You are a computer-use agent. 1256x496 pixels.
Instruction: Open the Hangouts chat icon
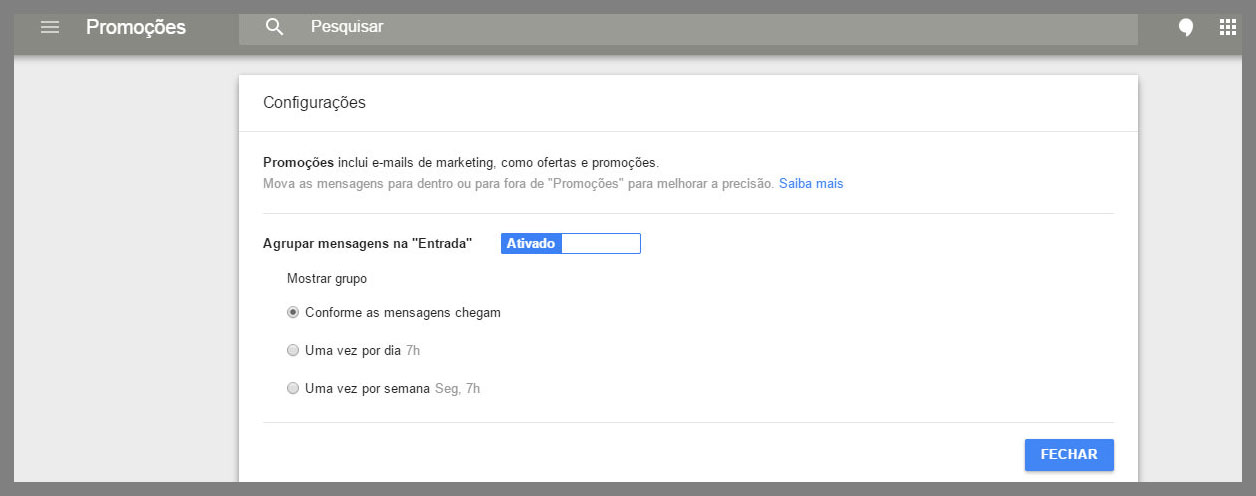(x=1186, y=27)
